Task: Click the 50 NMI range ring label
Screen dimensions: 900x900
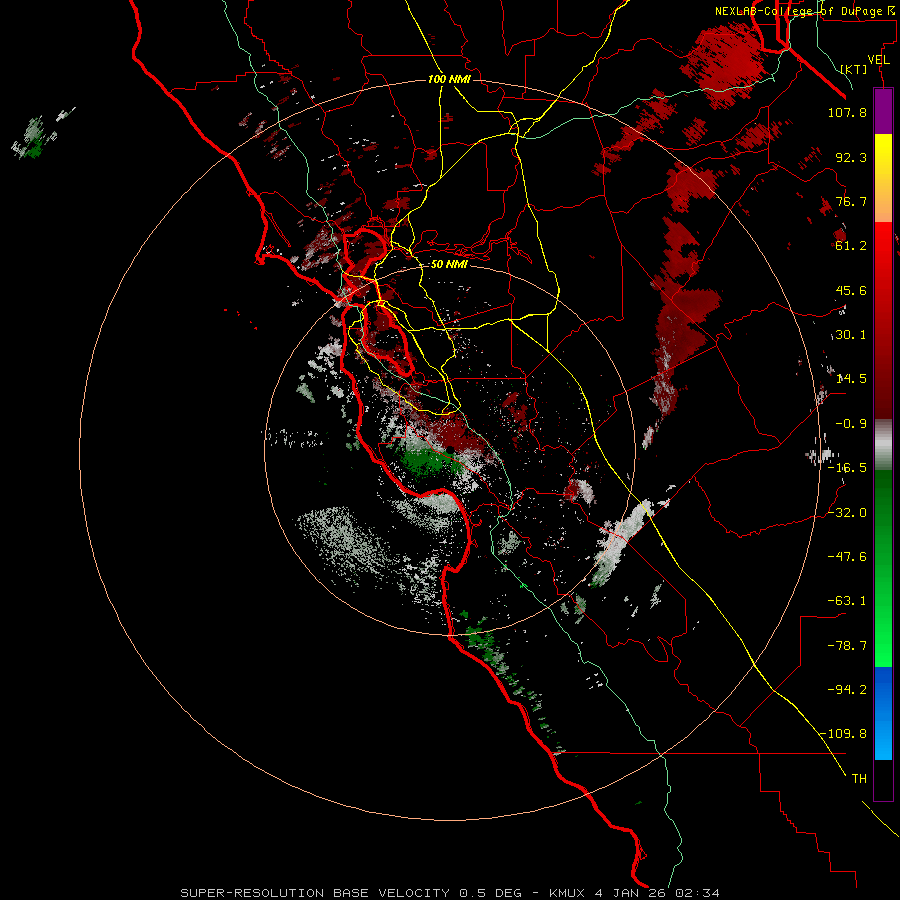Action: pyautogui.click(x=449, y=264)
